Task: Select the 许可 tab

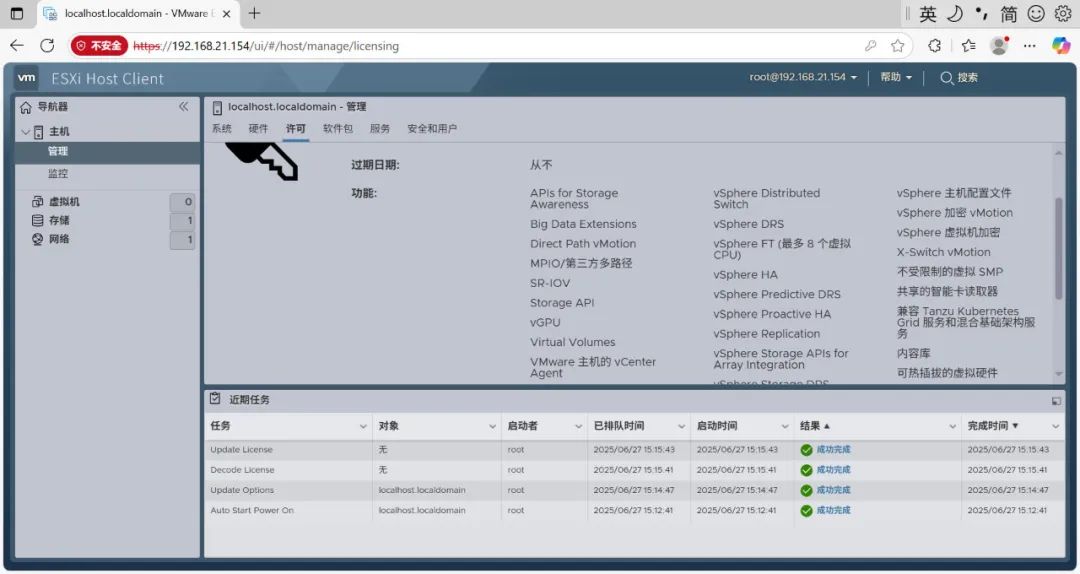Action: pos(295,129)
